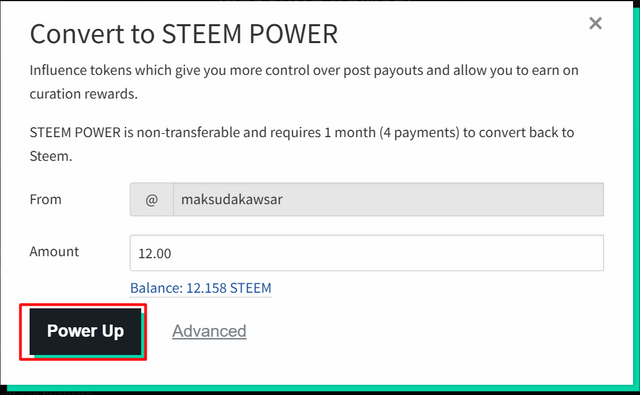640x395 pixels.
Task: Click the word 'Steem.' ending the paragraph
Action: (x=51, y=156)
